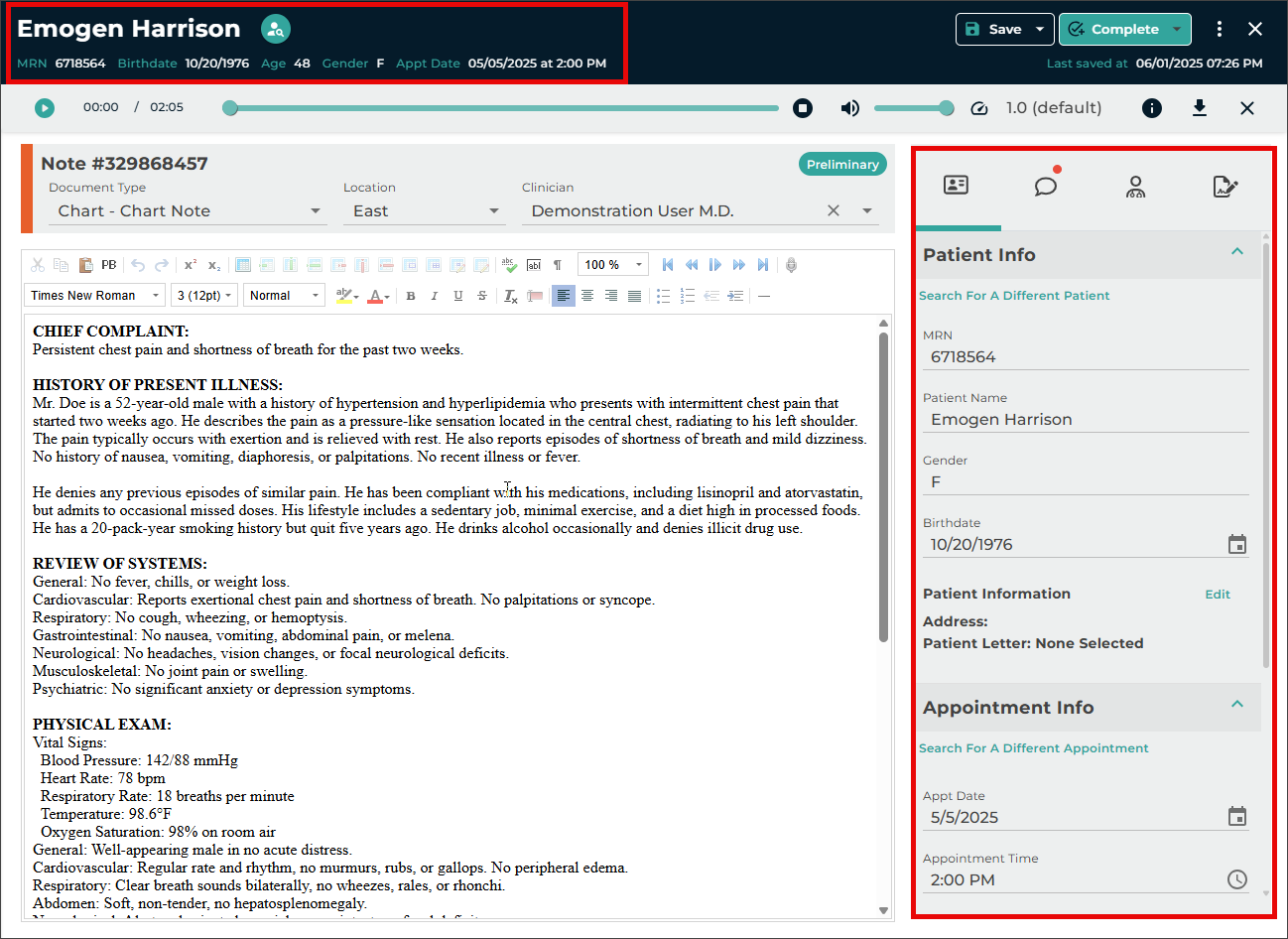Viewport: 1288px width, 939px height.
Task: Collapse the Patient Info section
Action: (1236, 252)
